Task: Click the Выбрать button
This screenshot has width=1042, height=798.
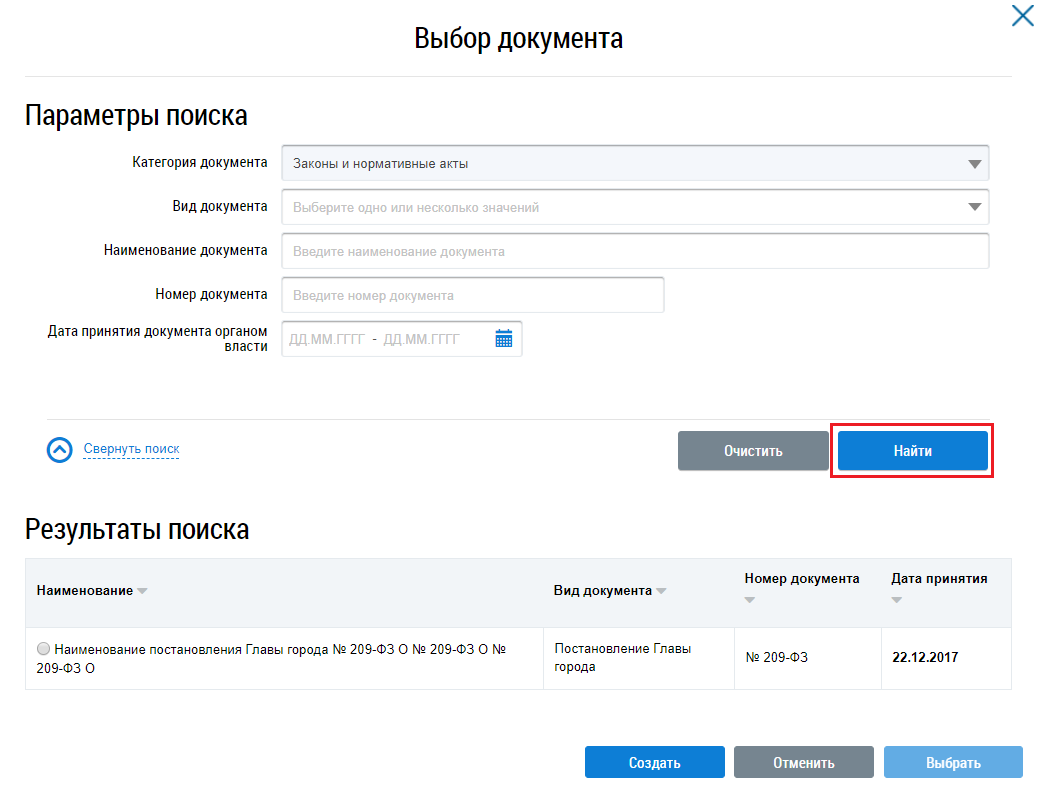Action: pos(952,763)
